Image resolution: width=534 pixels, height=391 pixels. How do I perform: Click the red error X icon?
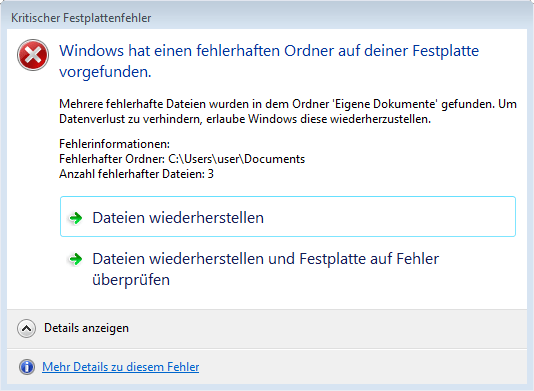tap(33, 55)
